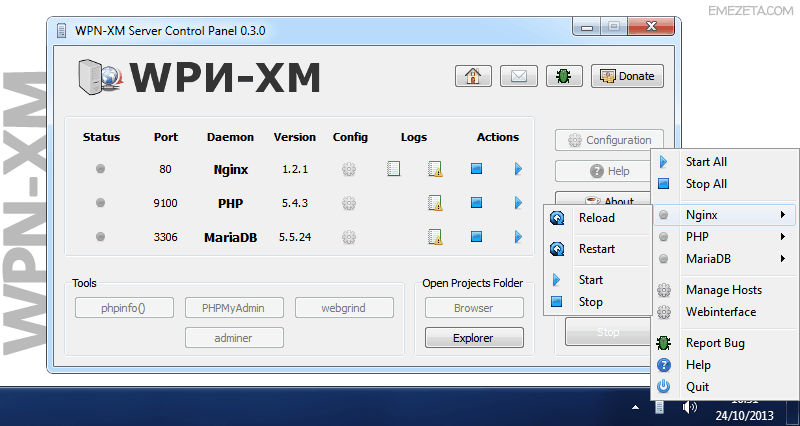Expand the Nginx submenu in tray menu
Image resolution: width=800 pixels, height=426 pixels.
tap(724, 215)
